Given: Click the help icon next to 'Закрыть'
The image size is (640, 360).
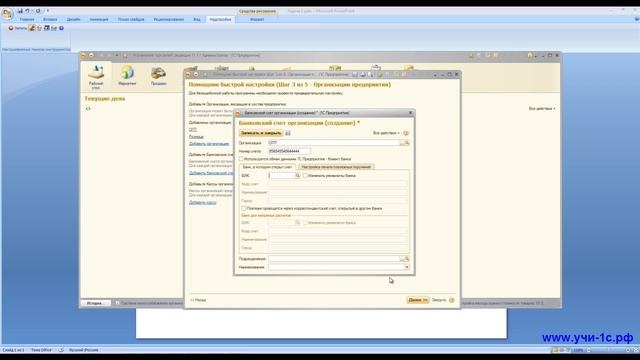Looking at the screenshot, I should (452, 300).
